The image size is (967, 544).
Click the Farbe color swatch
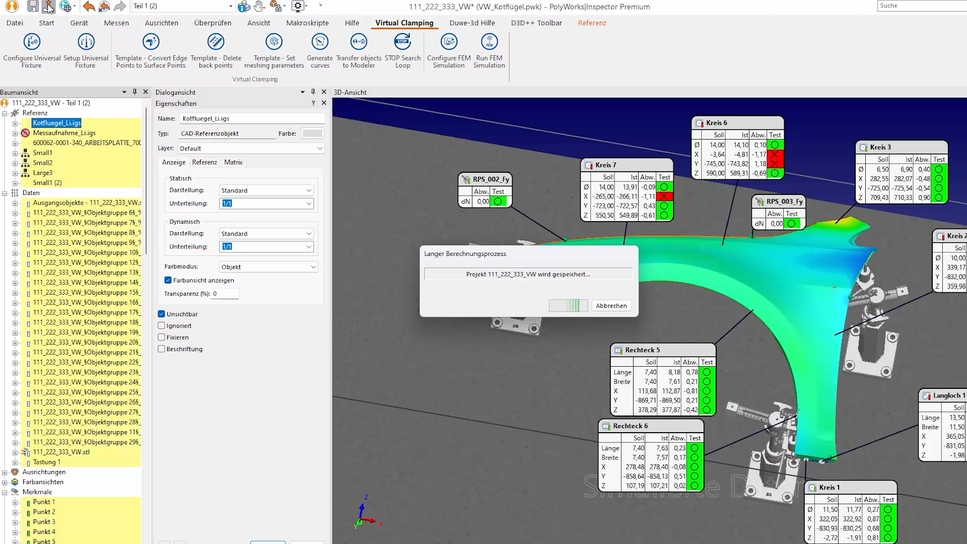(x=312, y=133)
